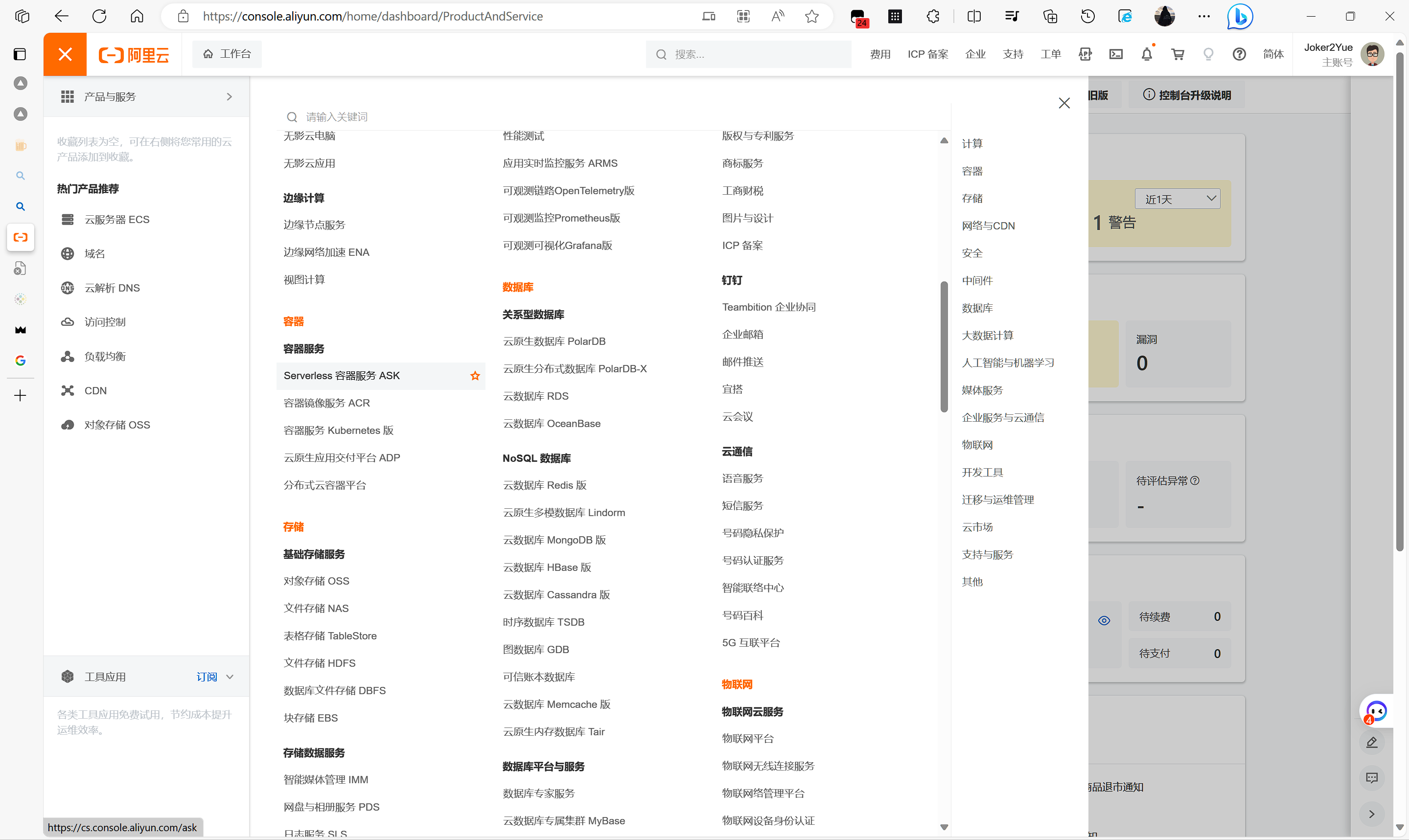Screen dimensions: 1409x840
Task: Open the Bing Copilot sidebar icon
Action: pos(1239,17)
